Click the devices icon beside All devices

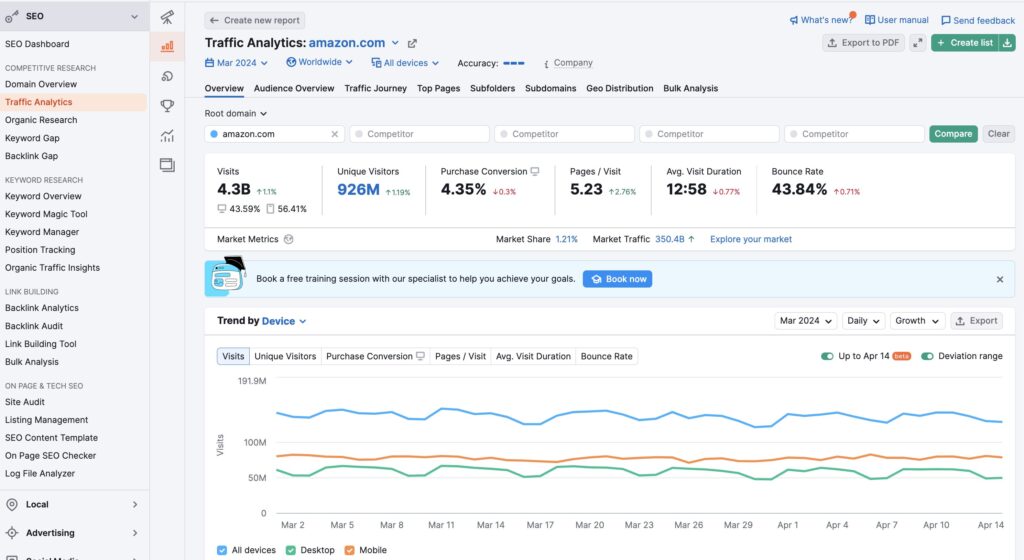click(x=376, y=63)
